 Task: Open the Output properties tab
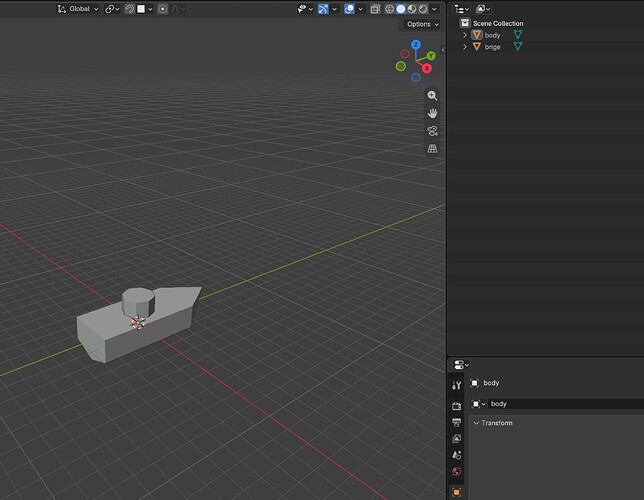click(x=456, y=422)
